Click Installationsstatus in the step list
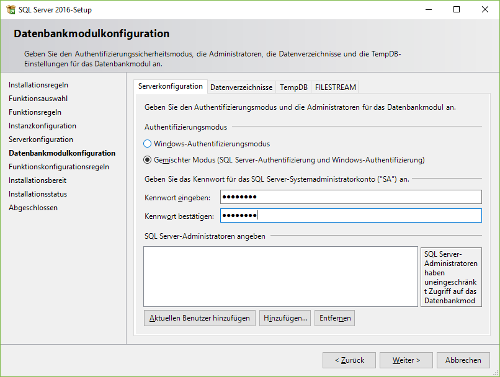This screenshot has height=377, width=500. pyautogui.click(x=38, y=194)
